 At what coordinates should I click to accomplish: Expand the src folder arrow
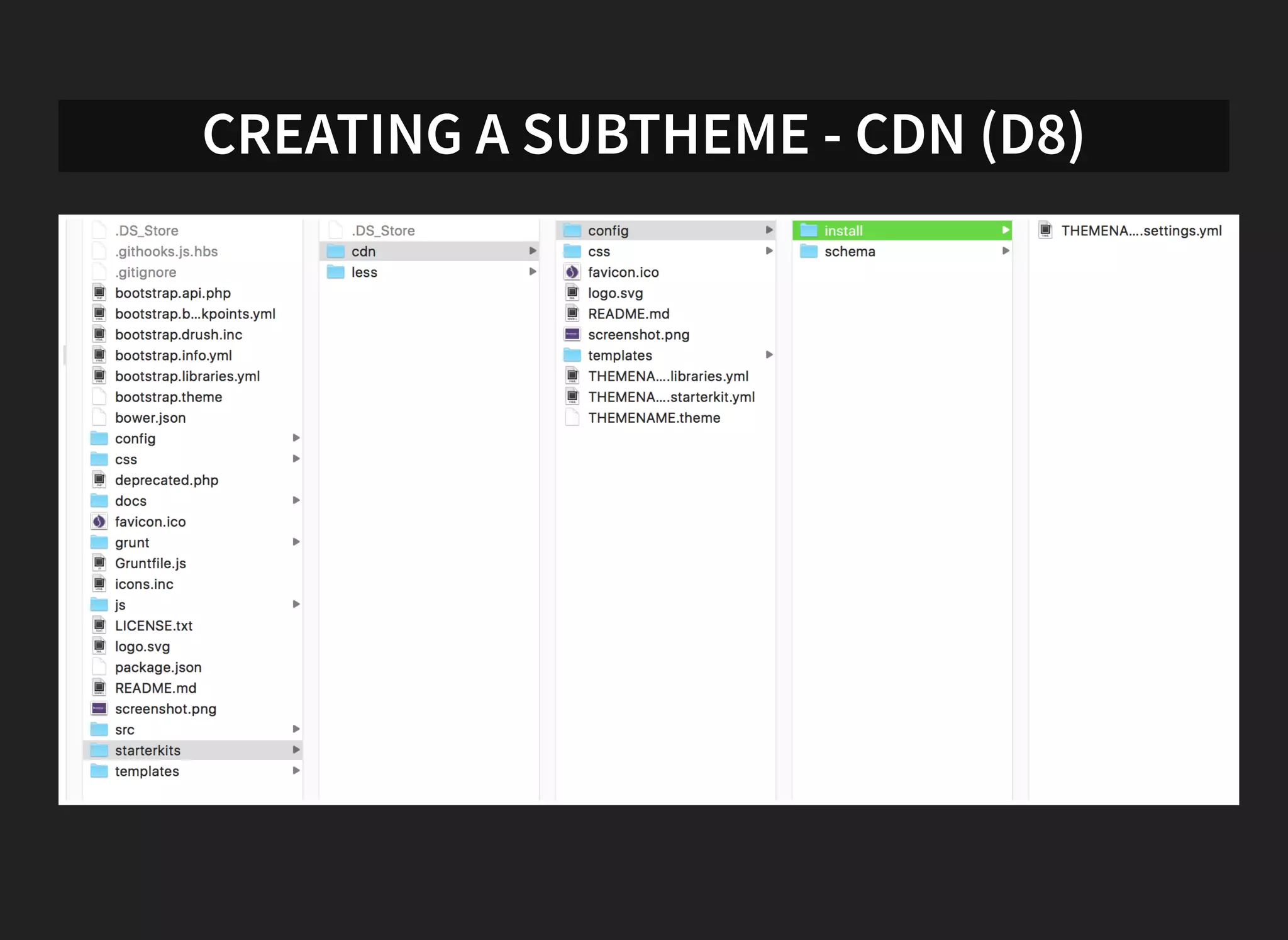pyautogui.click(x=296, y=729)
